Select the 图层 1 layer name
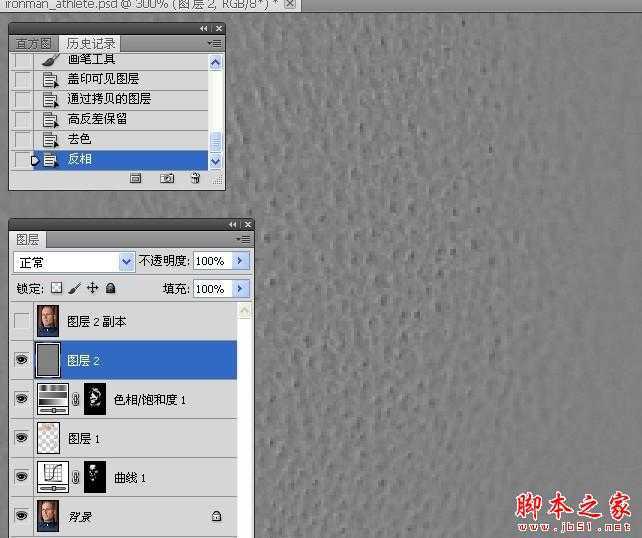The image size is (642, 538). (84, 439)
